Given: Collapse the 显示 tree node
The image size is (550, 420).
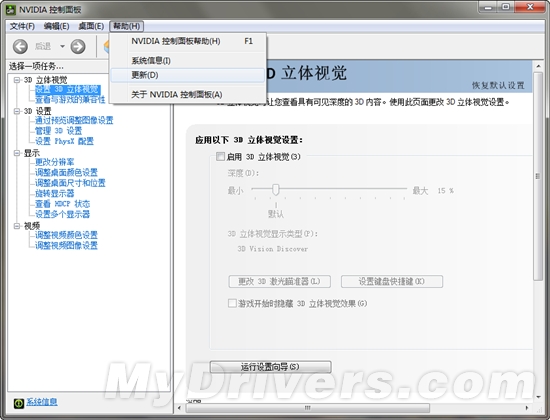Looking at the screenshot, I should [x=16, y=153].
